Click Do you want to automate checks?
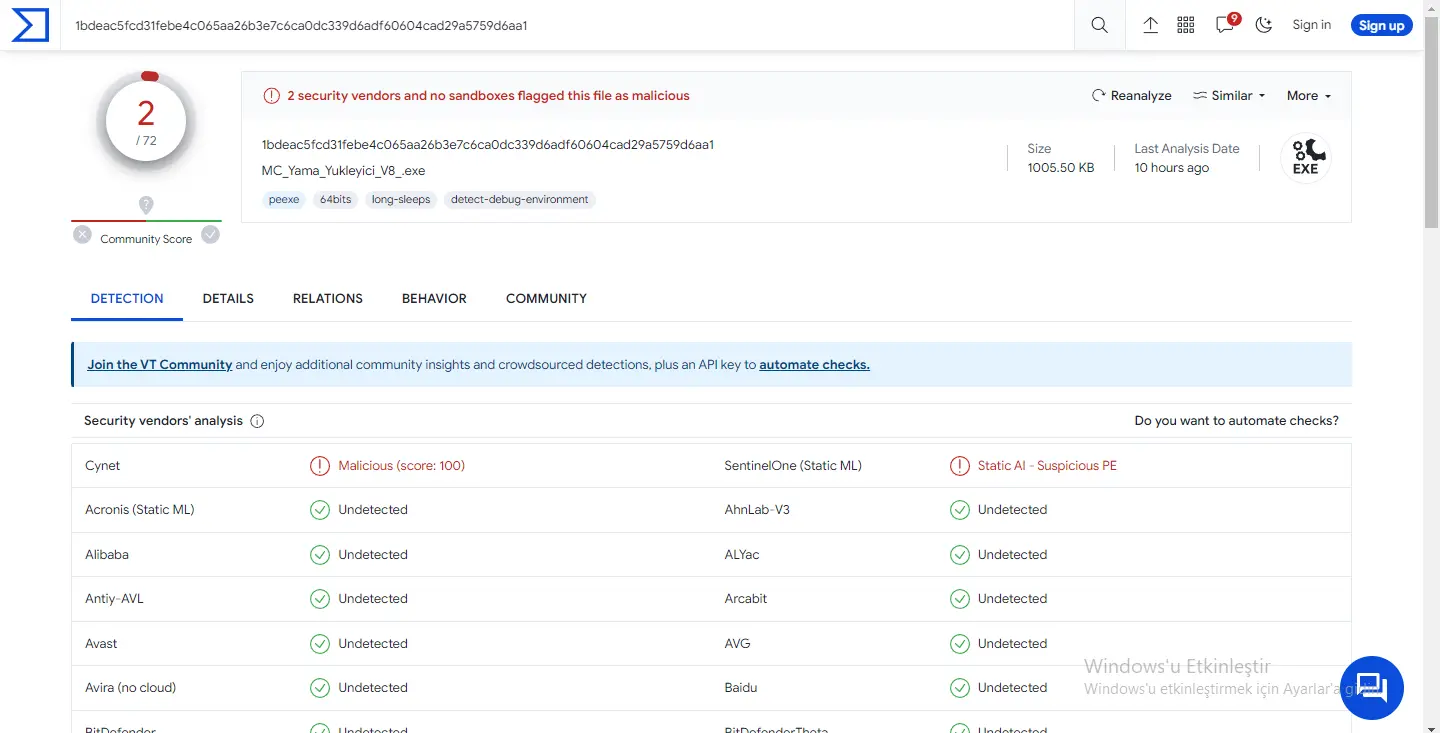1440x733 pixels. 1237,421
